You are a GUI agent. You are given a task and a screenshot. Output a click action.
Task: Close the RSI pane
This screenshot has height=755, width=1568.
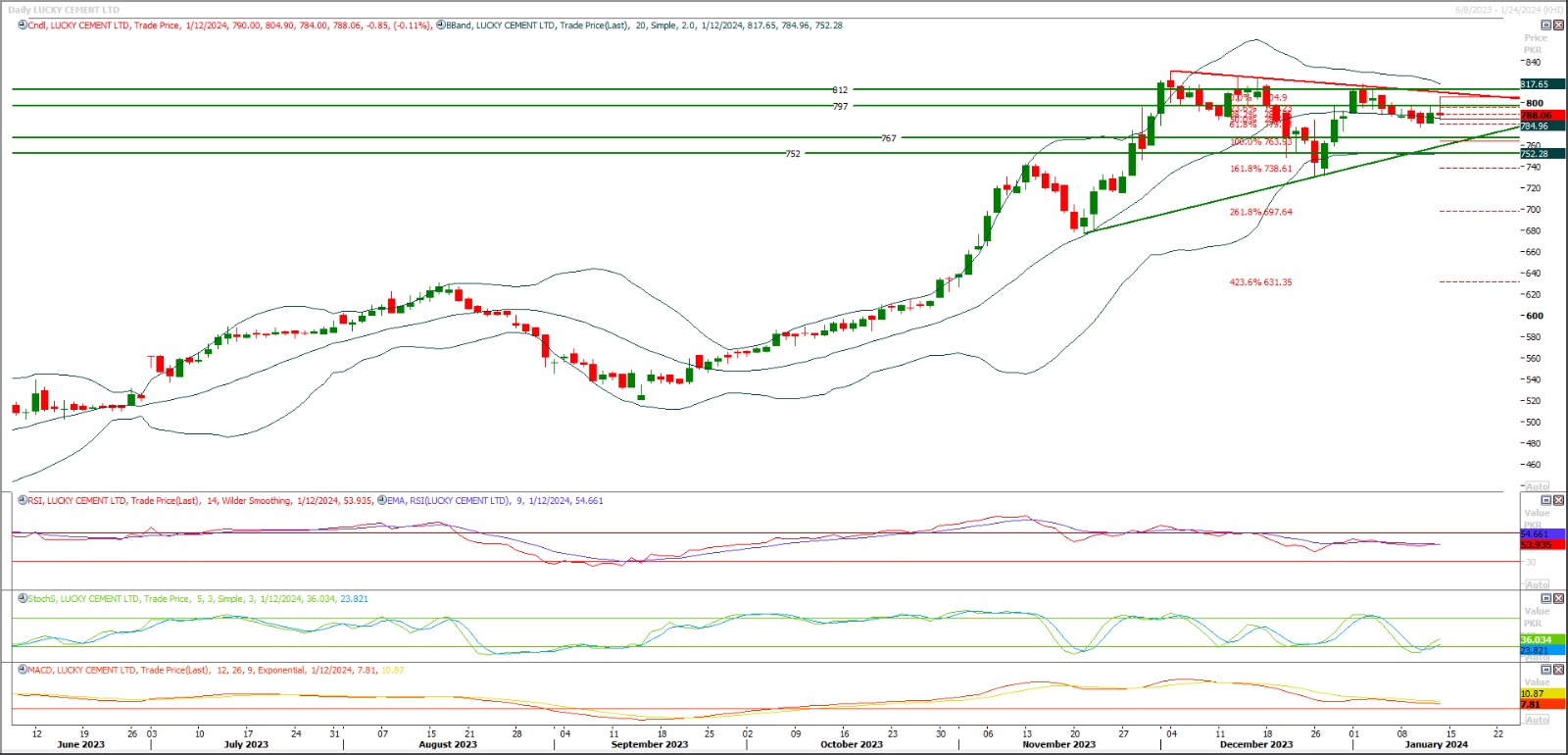pyautogui.click(x=1559, y=500)
